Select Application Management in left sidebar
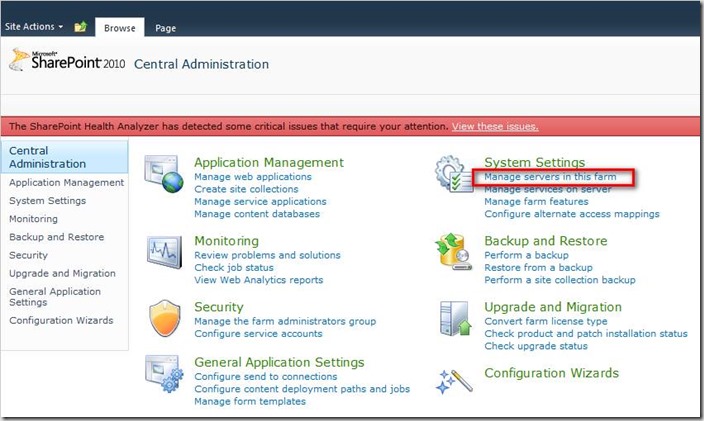Viewport: 704px width, 421px height. (66, 183)
